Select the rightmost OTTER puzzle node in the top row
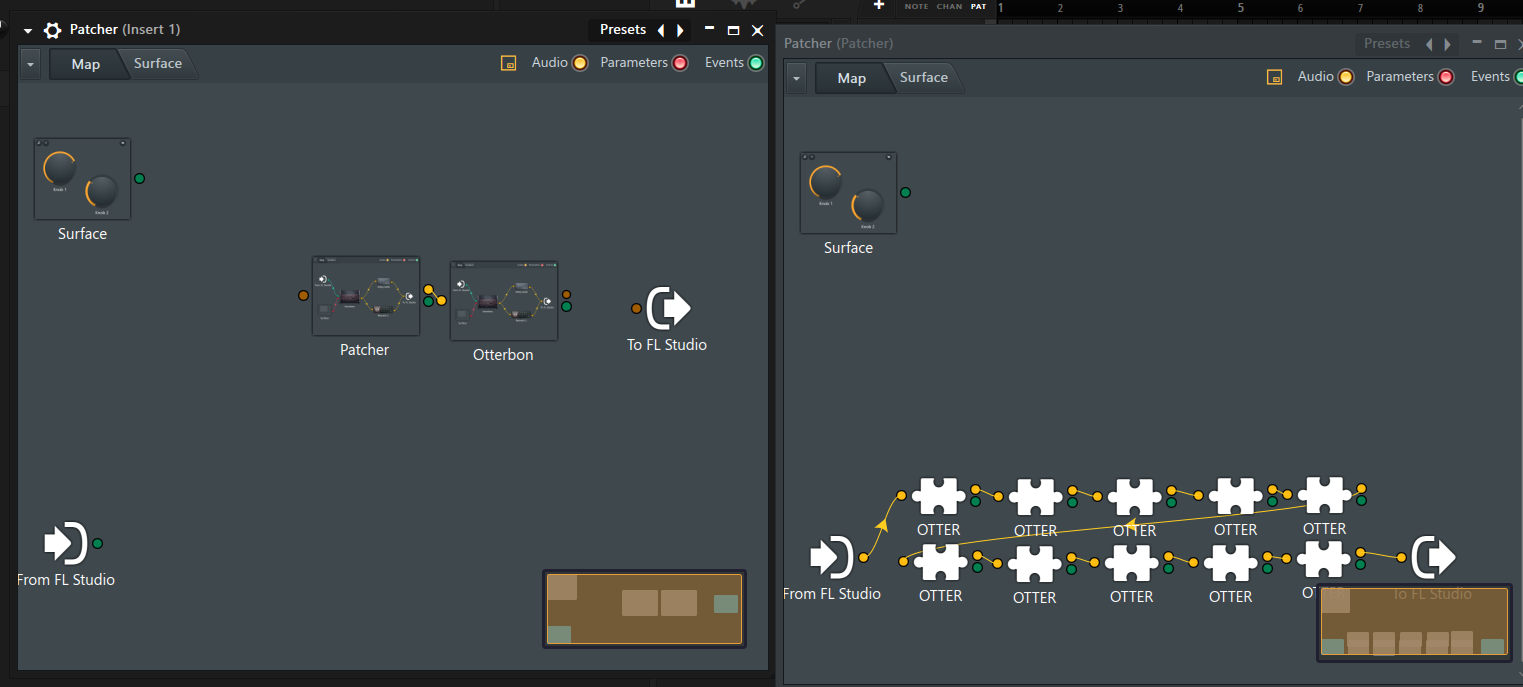The height and width of the screenshot is (687, 1523). click(1324, 495)
